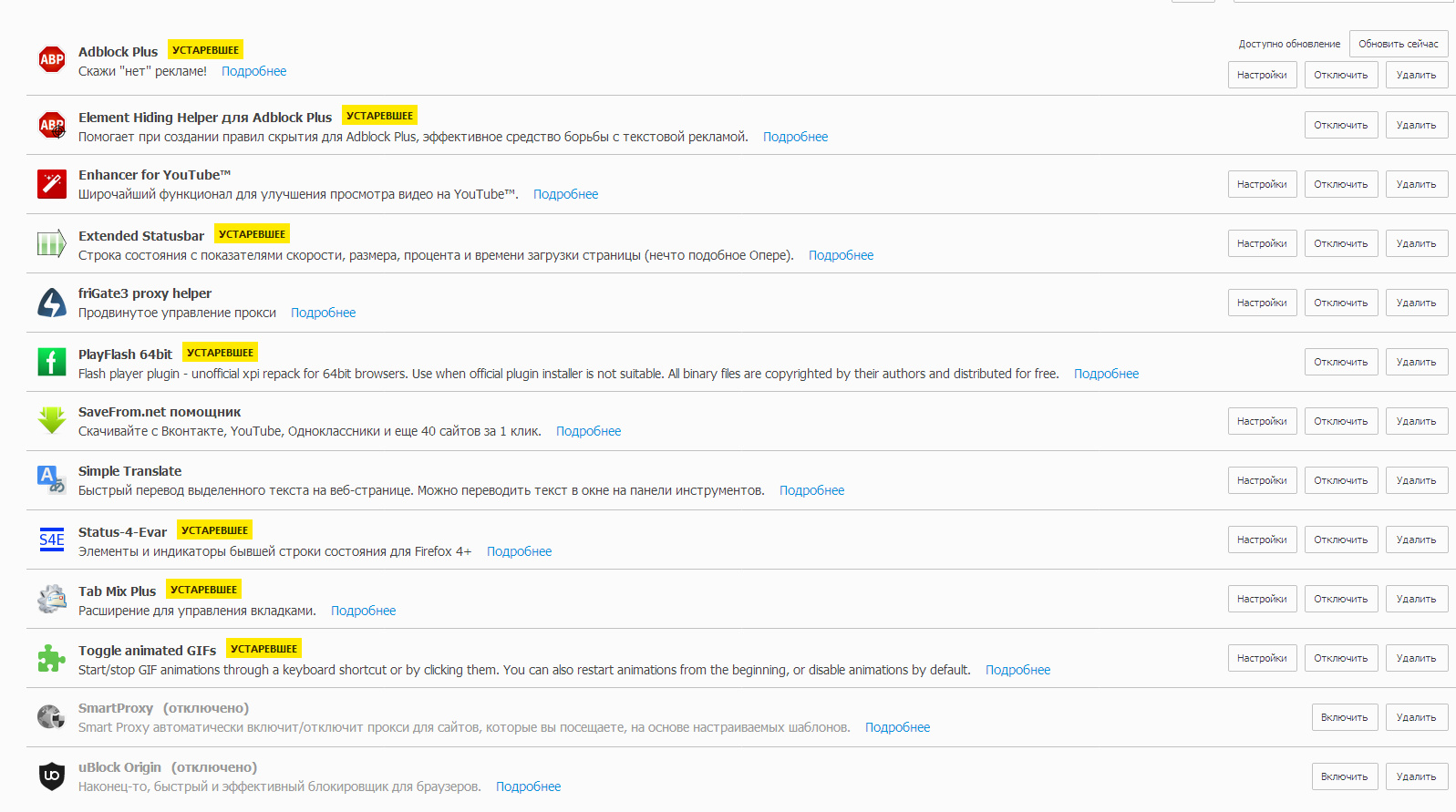This screenshot has height=812, width=1456.
Task: Remove uBlock Origin extension
Action: [x=1417, y=776]
